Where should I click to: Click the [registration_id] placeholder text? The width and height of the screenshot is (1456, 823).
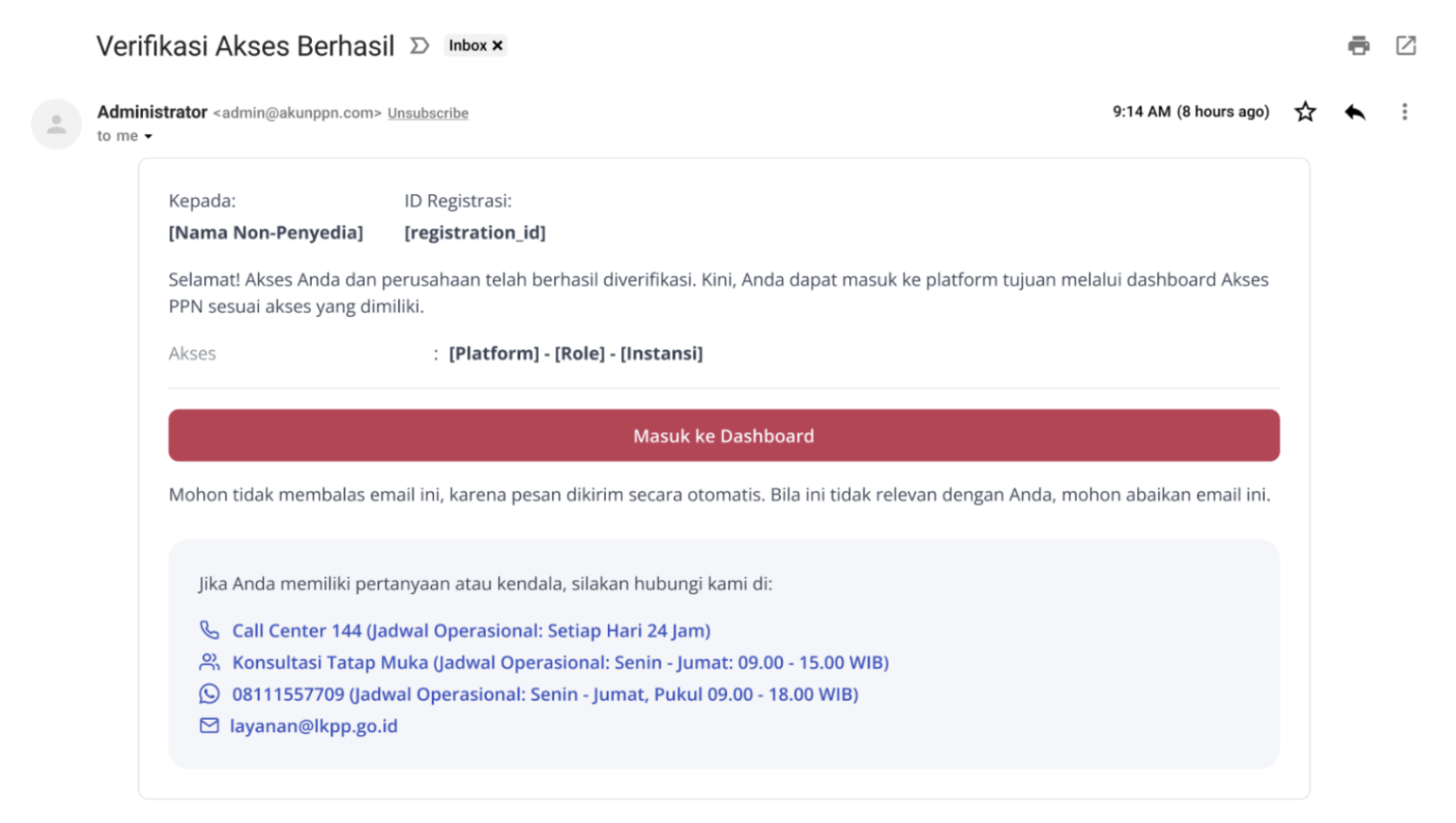click(475, 232)
